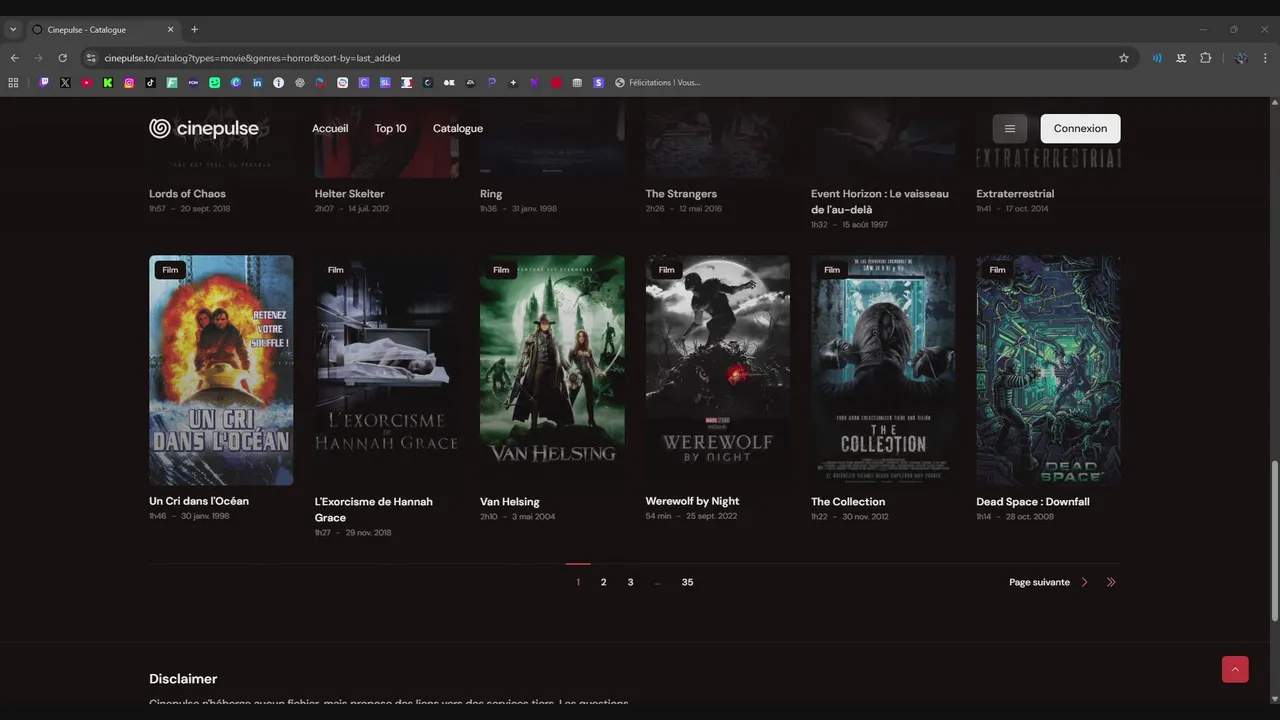Image resolution: width=1280 pixels, height=720 pixels.
Task: Go to Accueil in navigation
Action: 330,128
